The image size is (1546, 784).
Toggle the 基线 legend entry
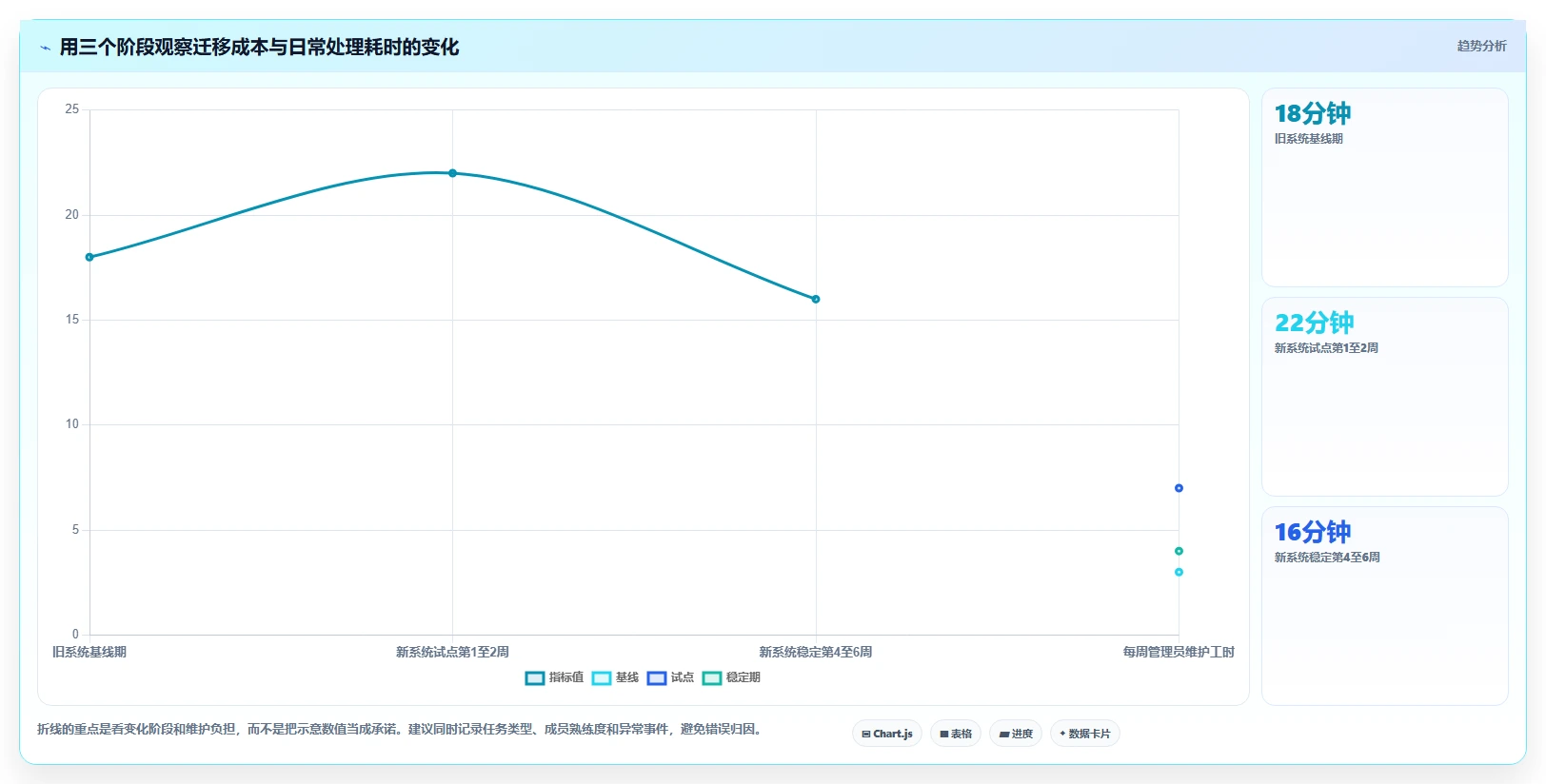pos(615,677)
